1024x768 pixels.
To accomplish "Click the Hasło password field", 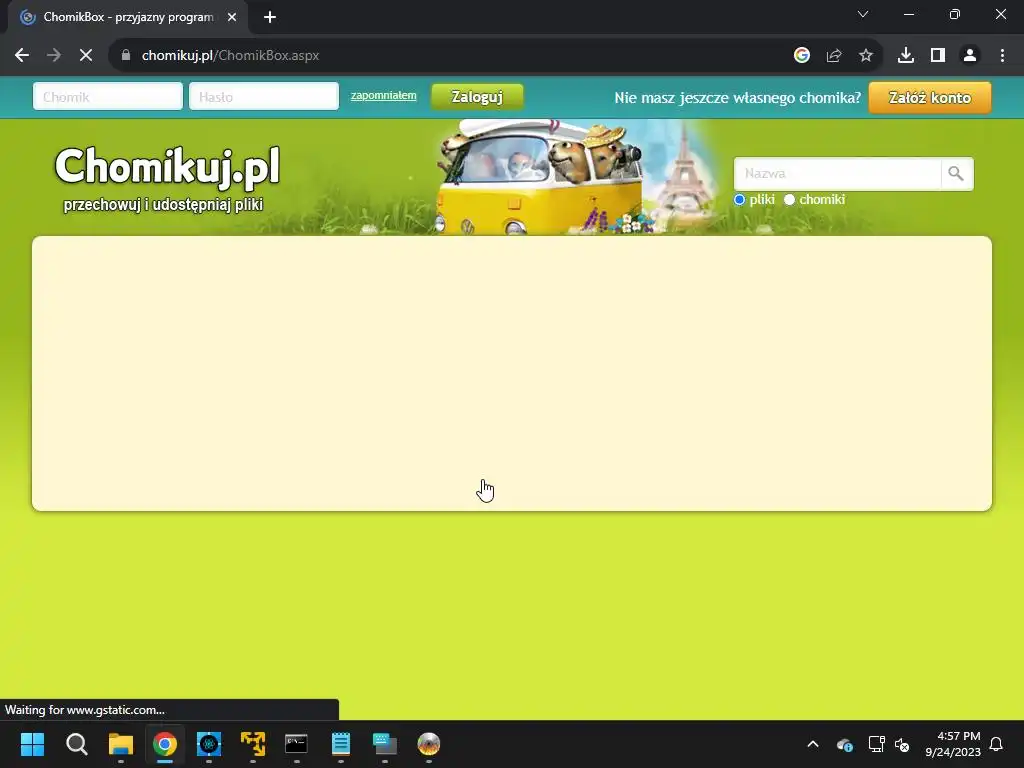I will coord(264,97).
